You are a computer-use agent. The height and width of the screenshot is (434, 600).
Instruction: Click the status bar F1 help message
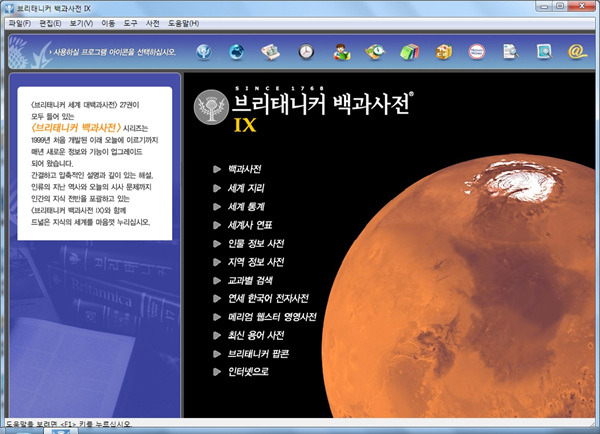tap(68, 424)
